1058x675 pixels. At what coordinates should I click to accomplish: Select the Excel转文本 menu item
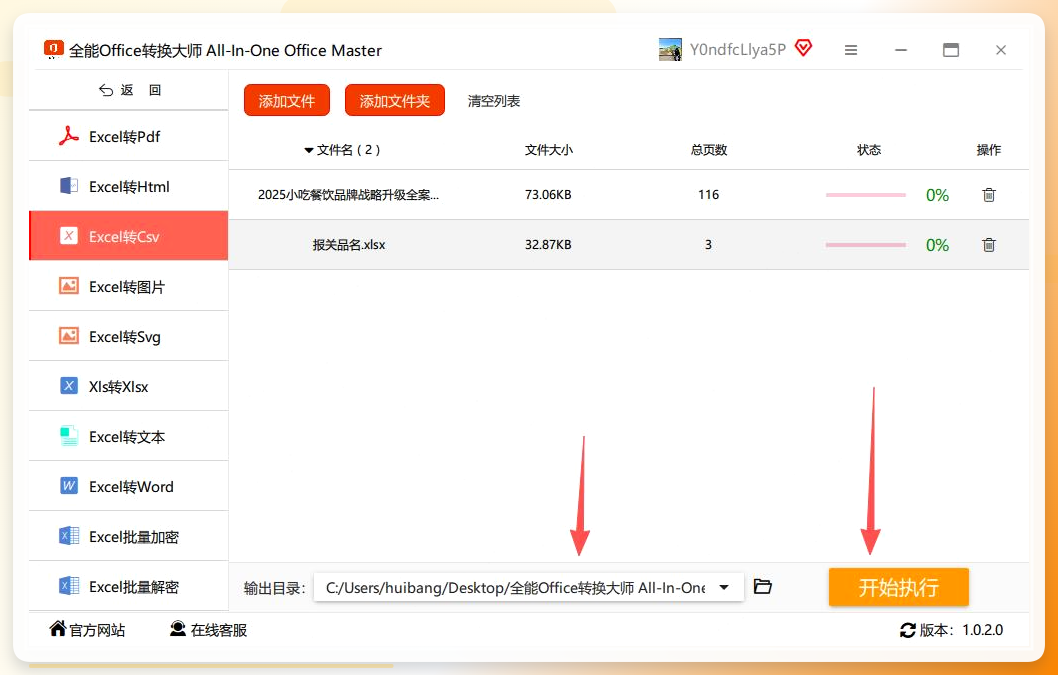tap(128, 435)
